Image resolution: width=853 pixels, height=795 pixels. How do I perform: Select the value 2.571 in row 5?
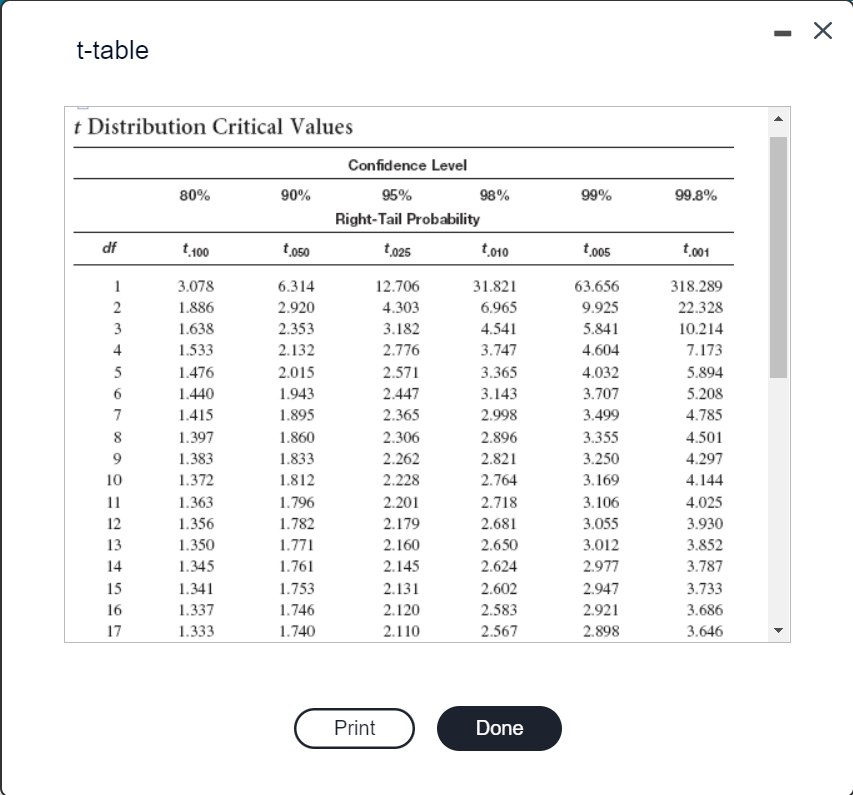[x=401, y=372]
